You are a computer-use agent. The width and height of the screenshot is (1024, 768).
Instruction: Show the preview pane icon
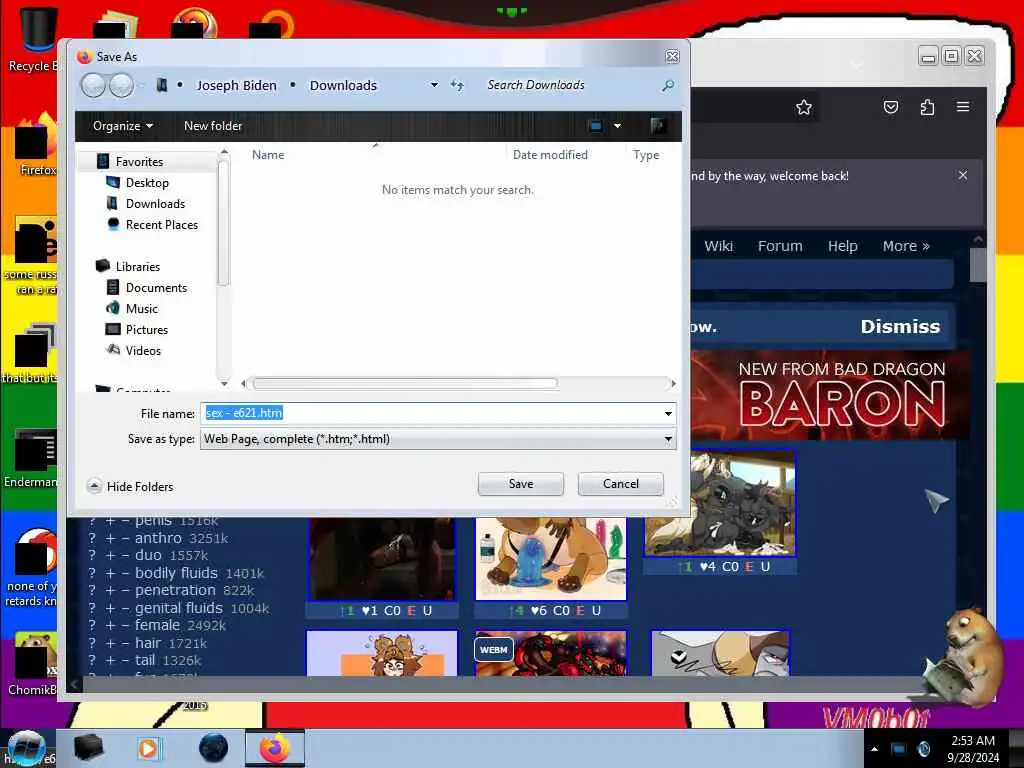pyautogui.click(x=658, y=126)
